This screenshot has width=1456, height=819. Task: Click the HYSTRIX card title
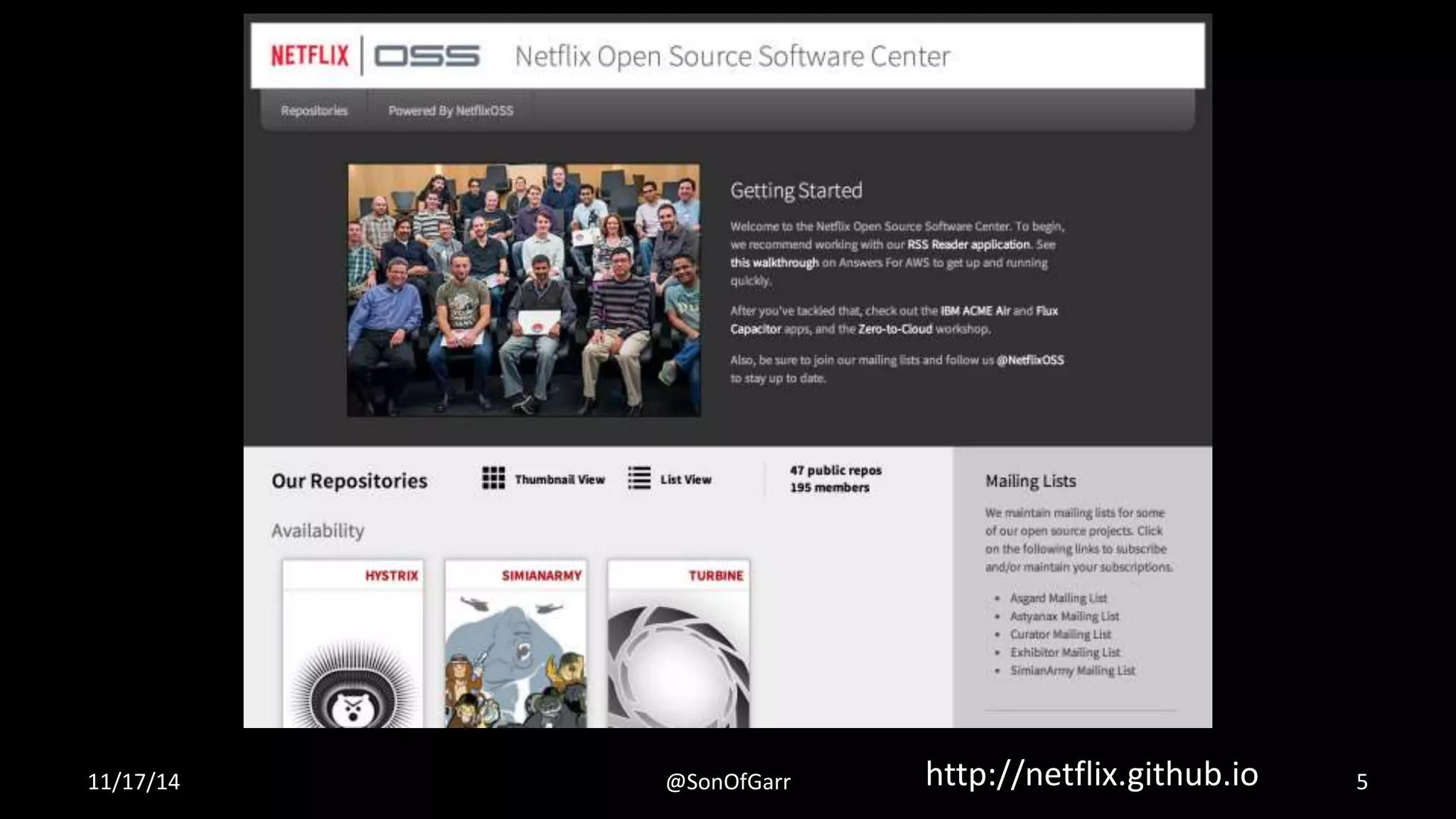[392, 576]
